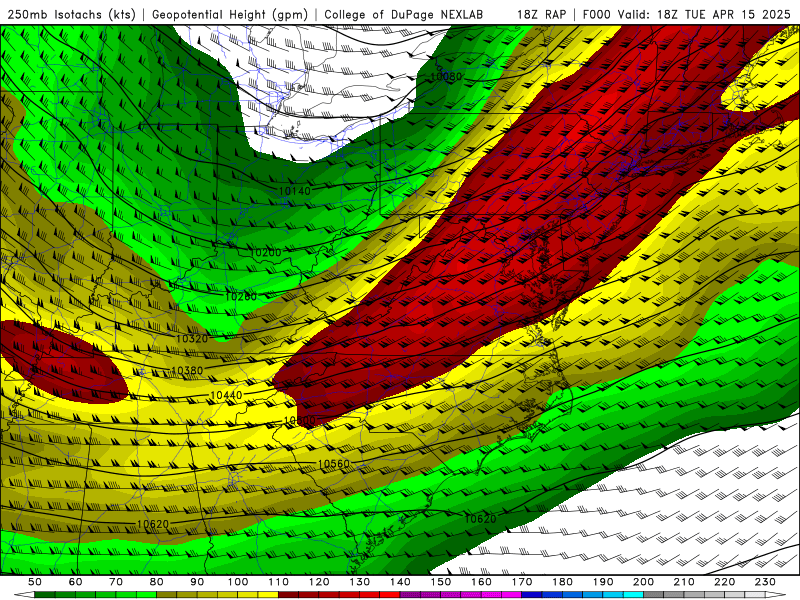Image resolution: width=800 pixels, height=600 pixels.
Task: Click the "Geopotential Height (gpm)" title text
Action: (230, 15)
